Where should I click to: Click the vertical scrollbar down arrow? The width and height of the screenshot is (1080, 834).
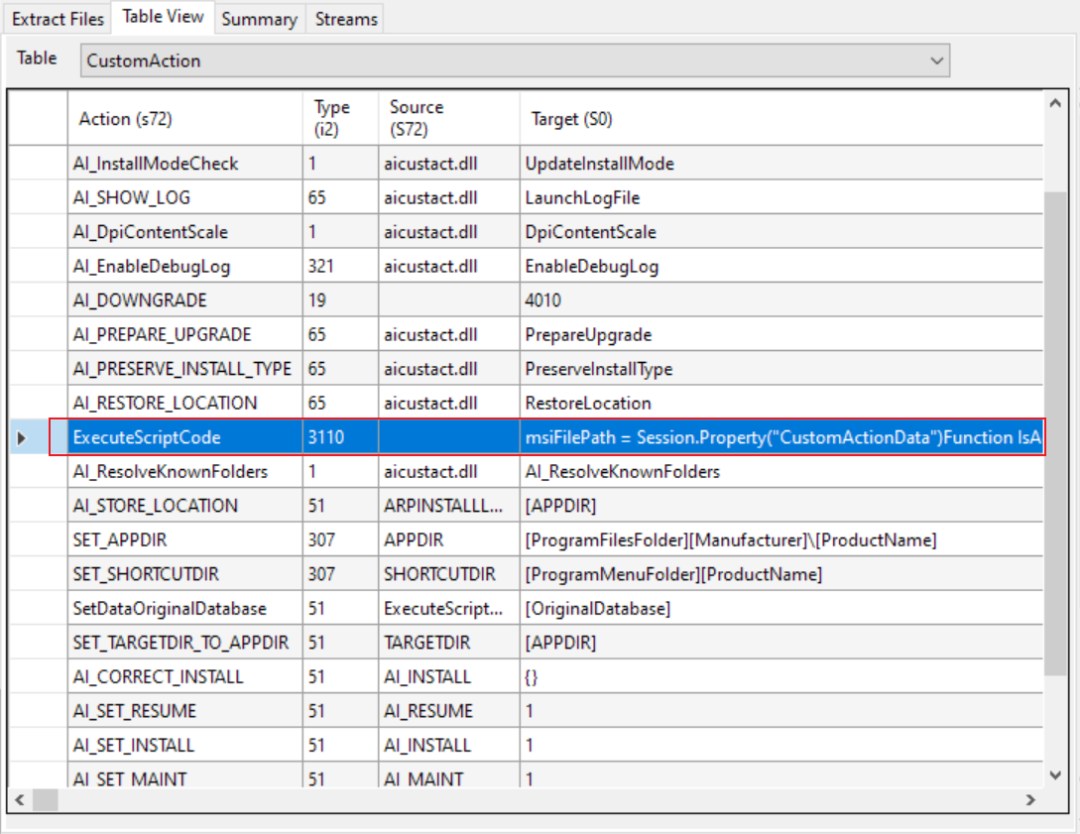click(1055, 775)
